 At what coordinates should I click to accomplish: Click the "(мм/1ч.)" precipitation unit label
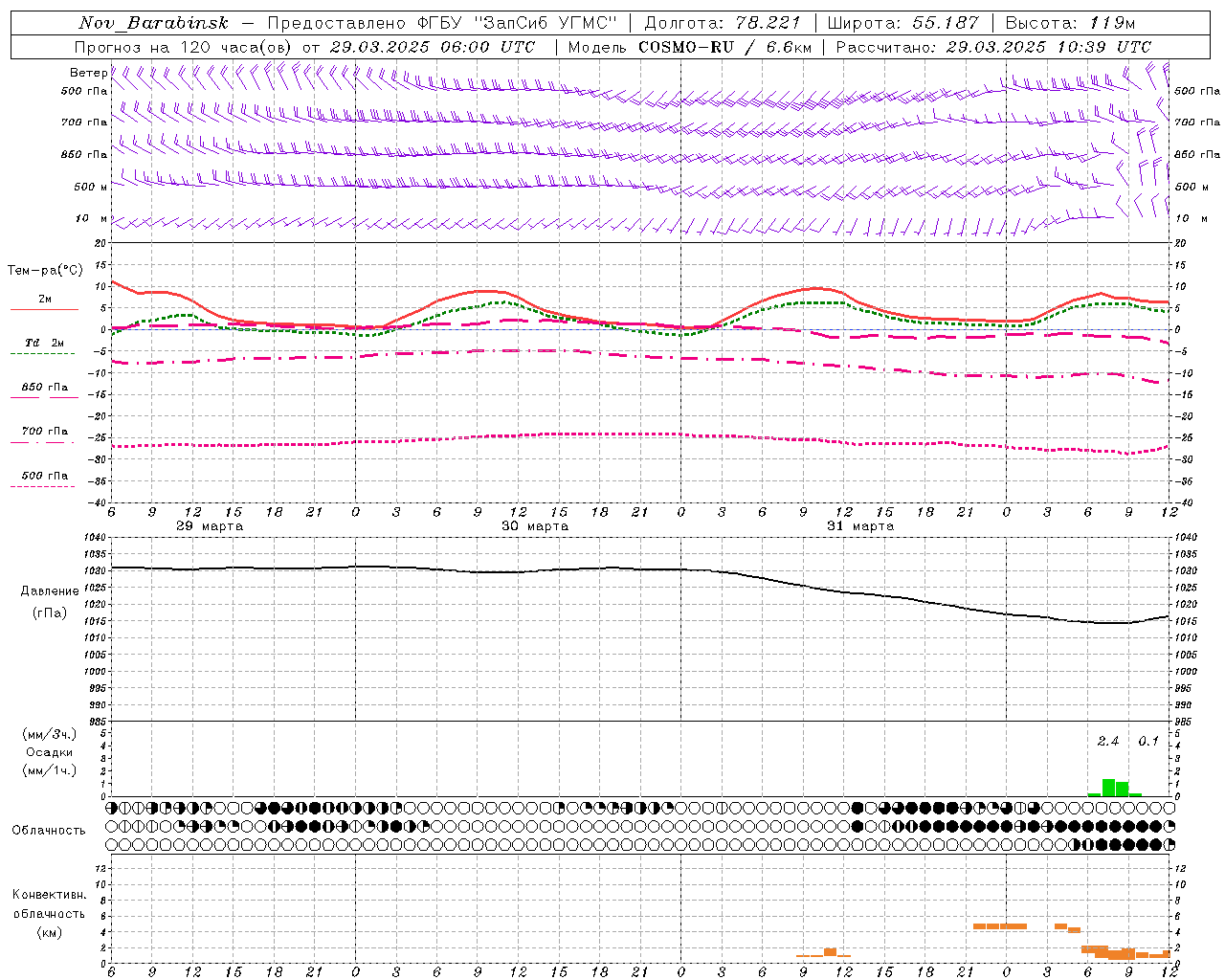click(50, 770)
